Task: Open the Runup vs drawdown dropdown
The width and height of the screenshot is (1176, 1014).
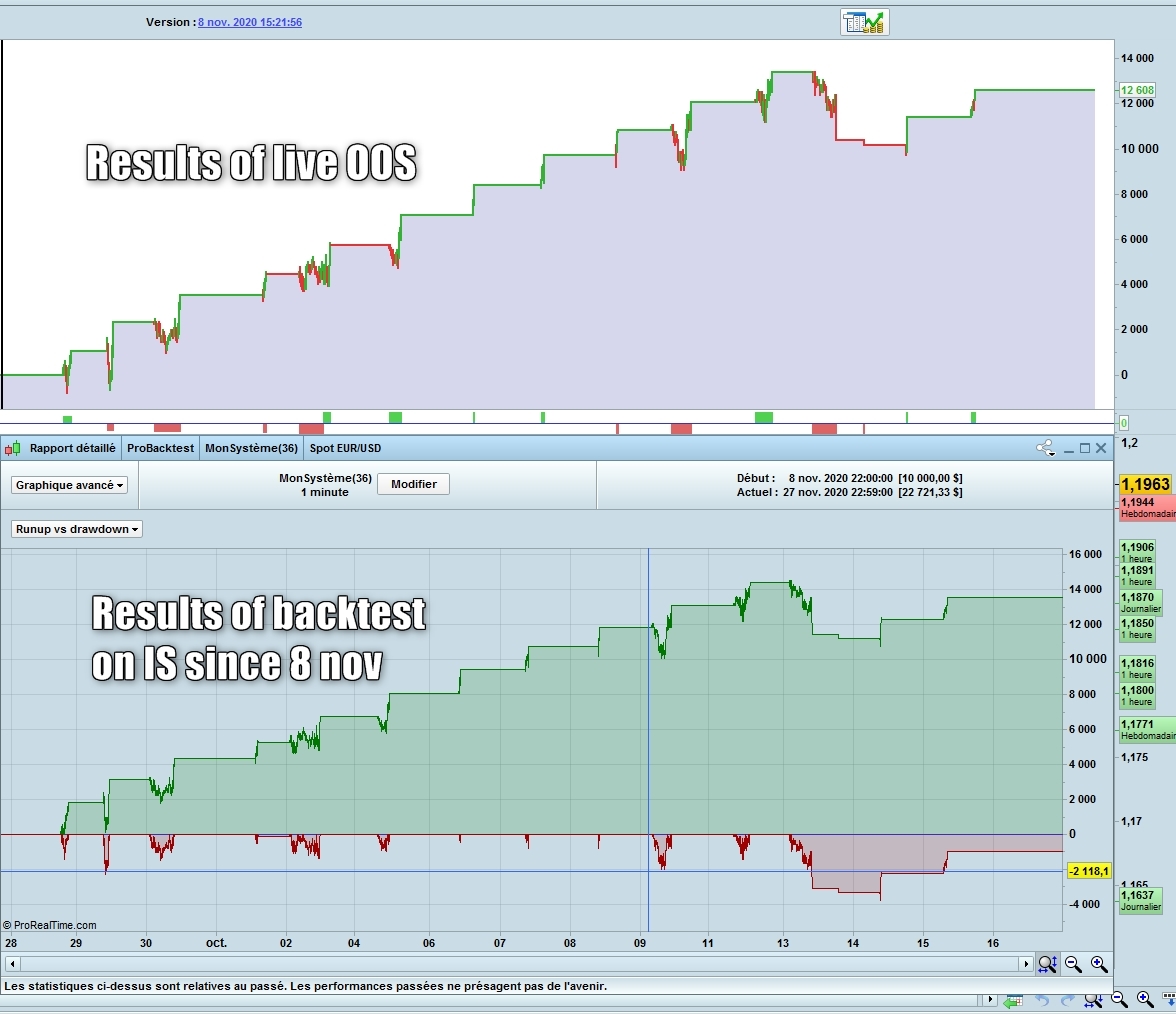Action: point(76,529)
